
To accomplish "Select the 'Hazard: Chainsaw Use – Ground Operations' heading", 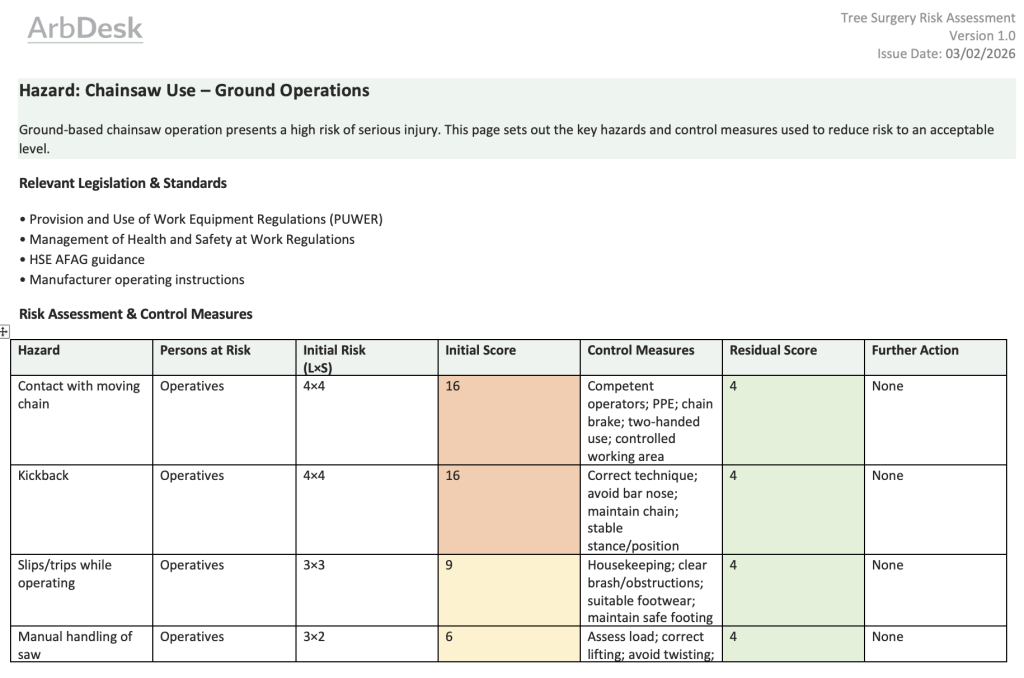I will point(194,91).
